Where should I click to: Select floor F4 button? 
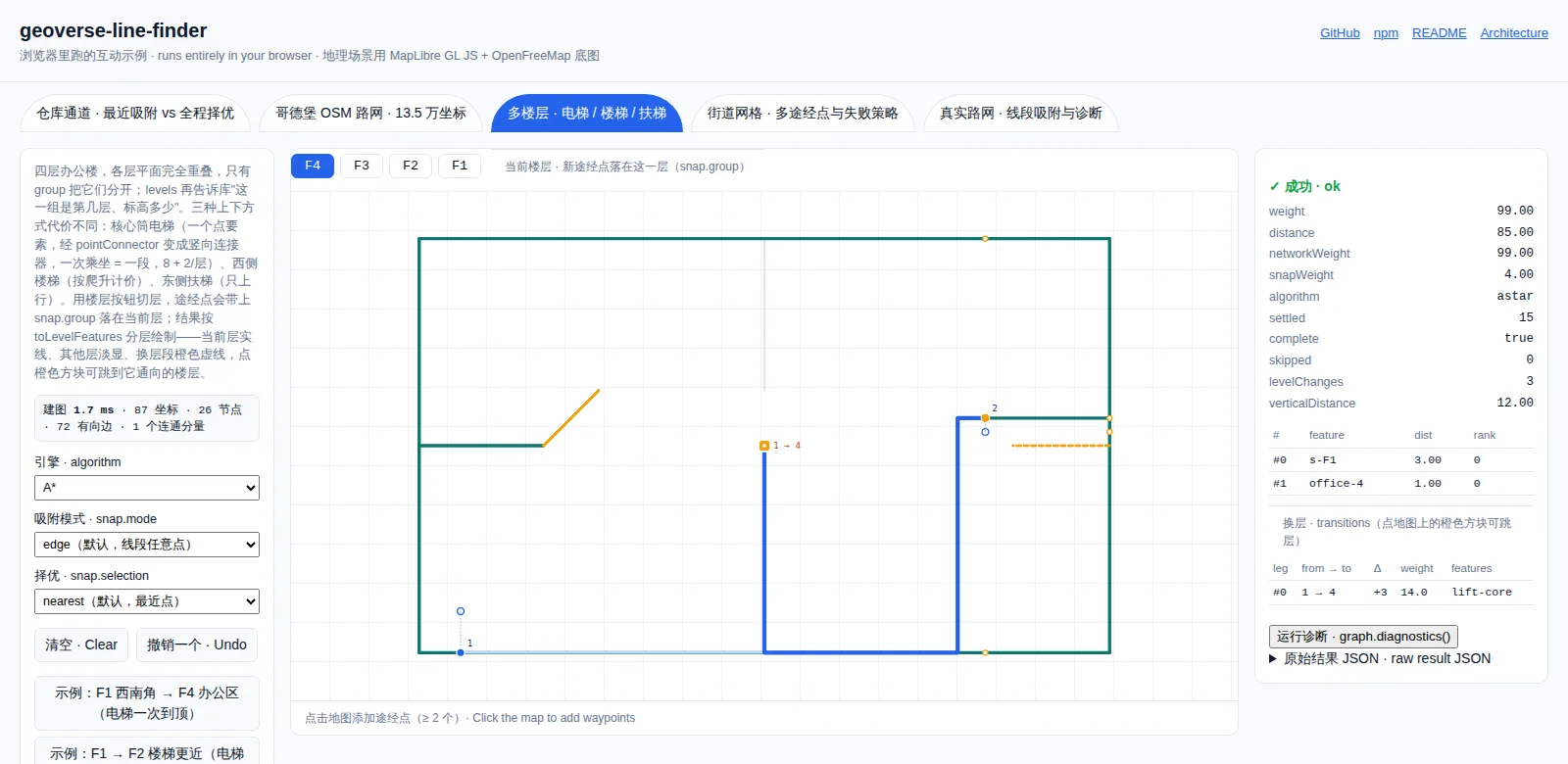313,166
